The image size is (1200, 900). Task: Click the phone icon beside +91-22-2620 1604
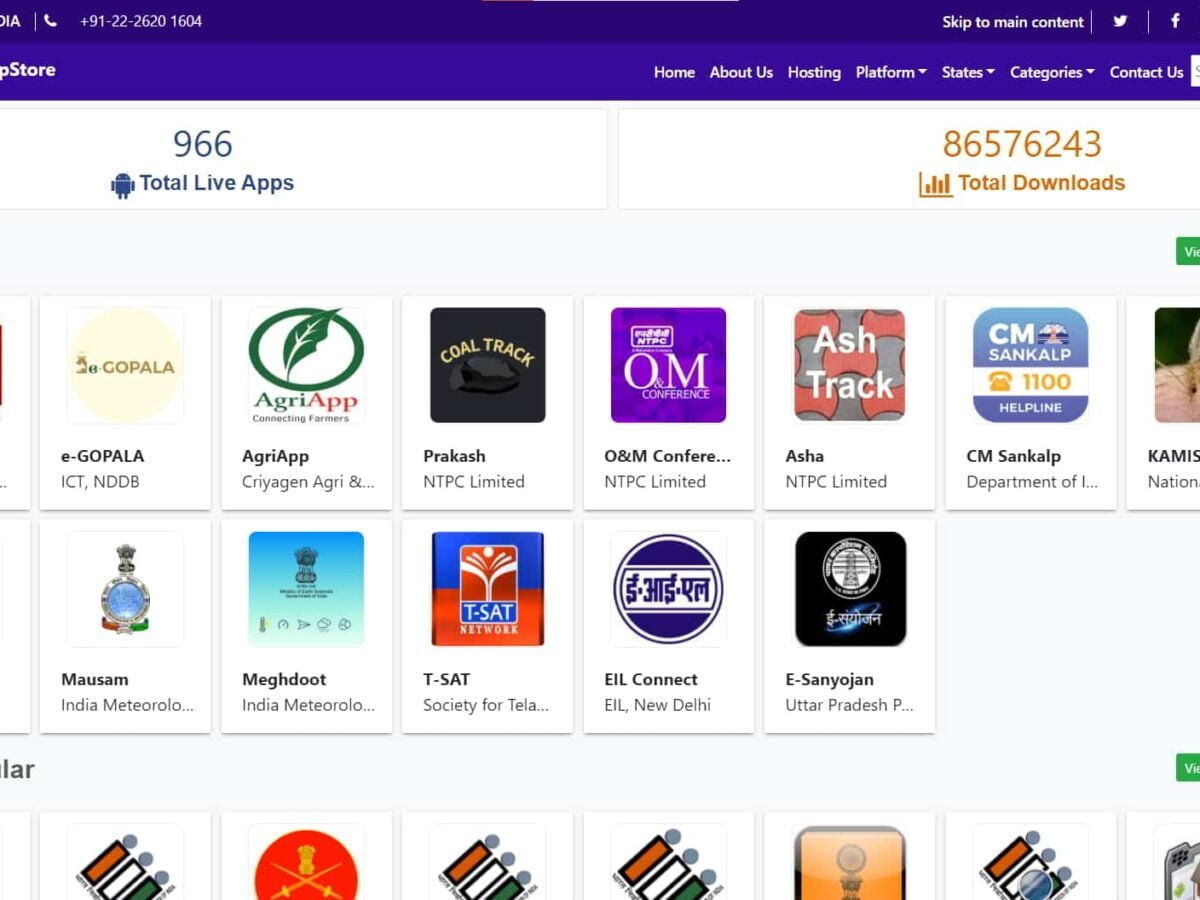pyautogui.click(x=50, y=20)
